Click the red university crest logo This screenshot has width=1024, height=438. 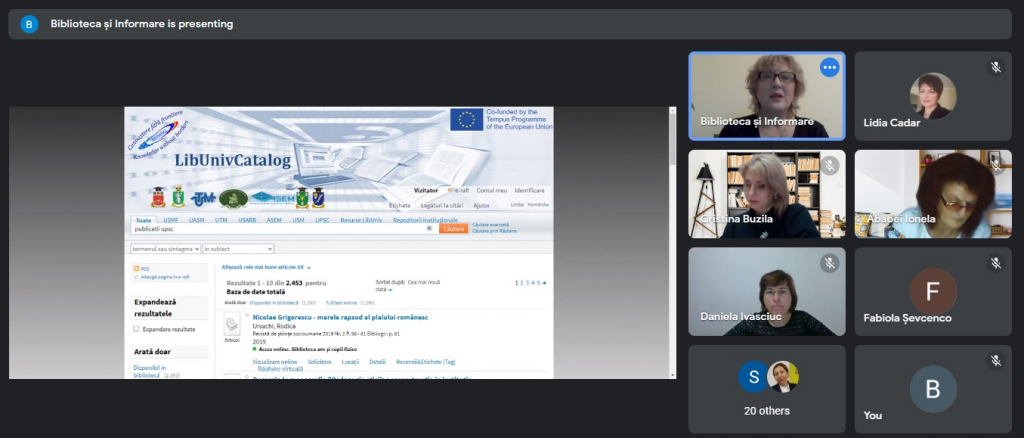point(157,197)
